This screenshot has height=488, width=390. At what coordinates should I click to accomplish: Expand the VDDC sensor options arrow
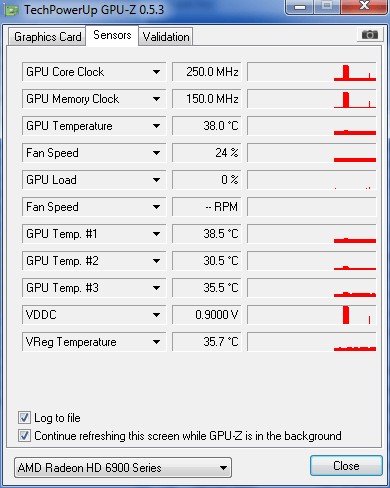(x=156, y=315)
